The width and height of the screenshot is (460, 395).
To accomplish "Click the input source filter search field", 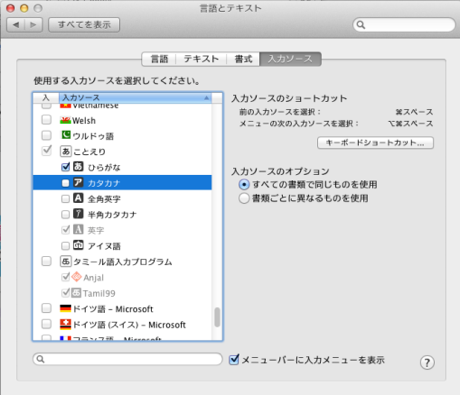I will pos(128,359).
